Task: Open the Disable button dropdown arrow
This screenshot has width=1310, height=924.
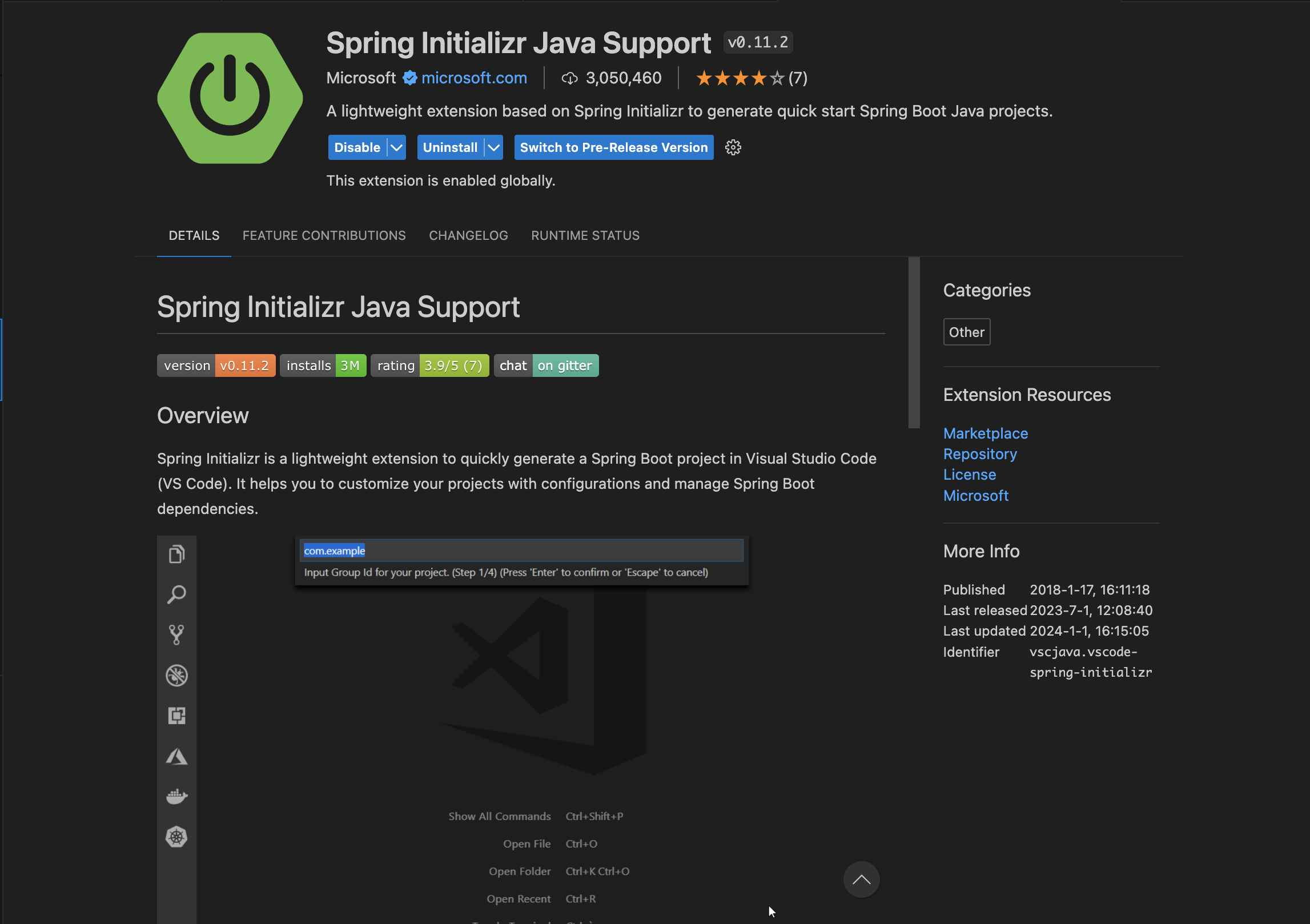Action: tap(396, 147)
